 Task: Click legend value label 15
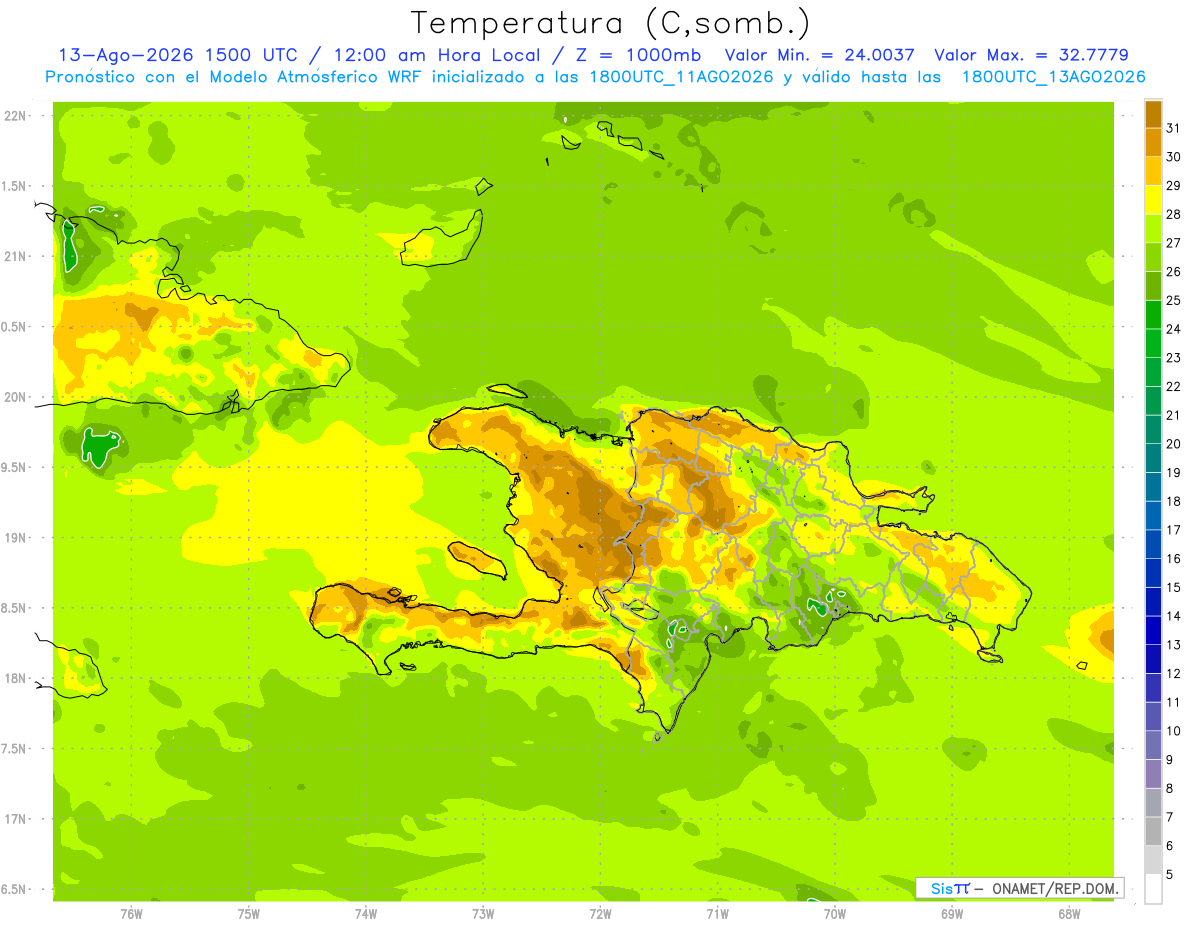pos(1173,587)
